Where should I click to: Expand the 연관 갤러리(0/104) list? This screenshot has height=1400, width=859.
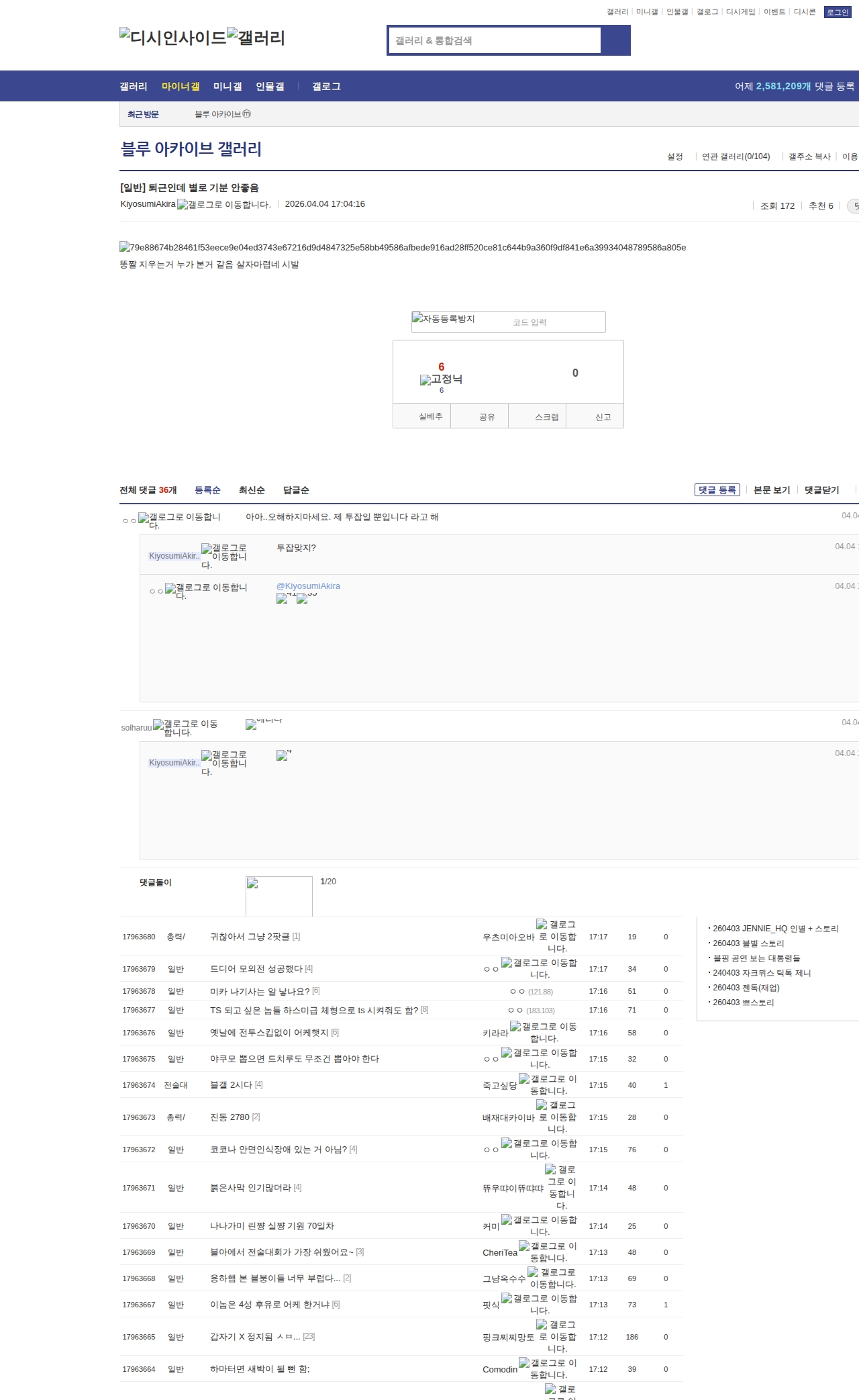pos(736,156)
